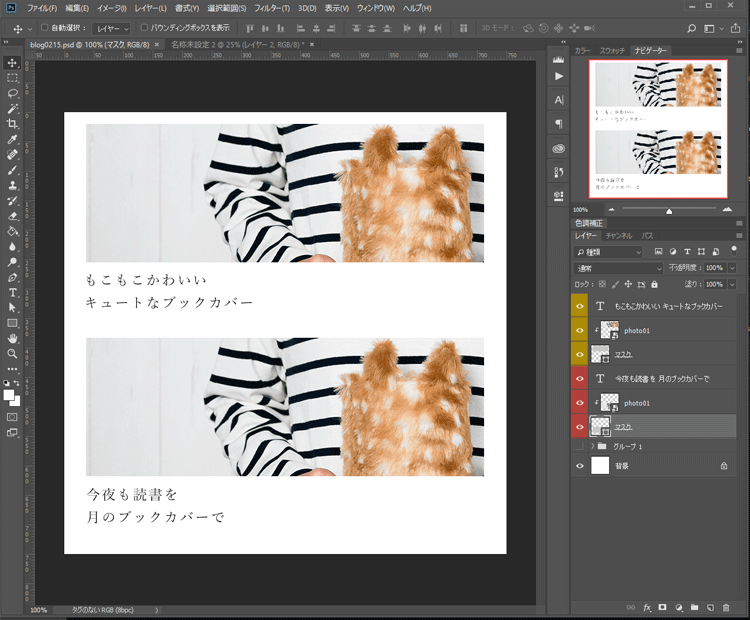Select the Eraser tool
The height and width of the screenshot is (620, 750).
point(12,216)
